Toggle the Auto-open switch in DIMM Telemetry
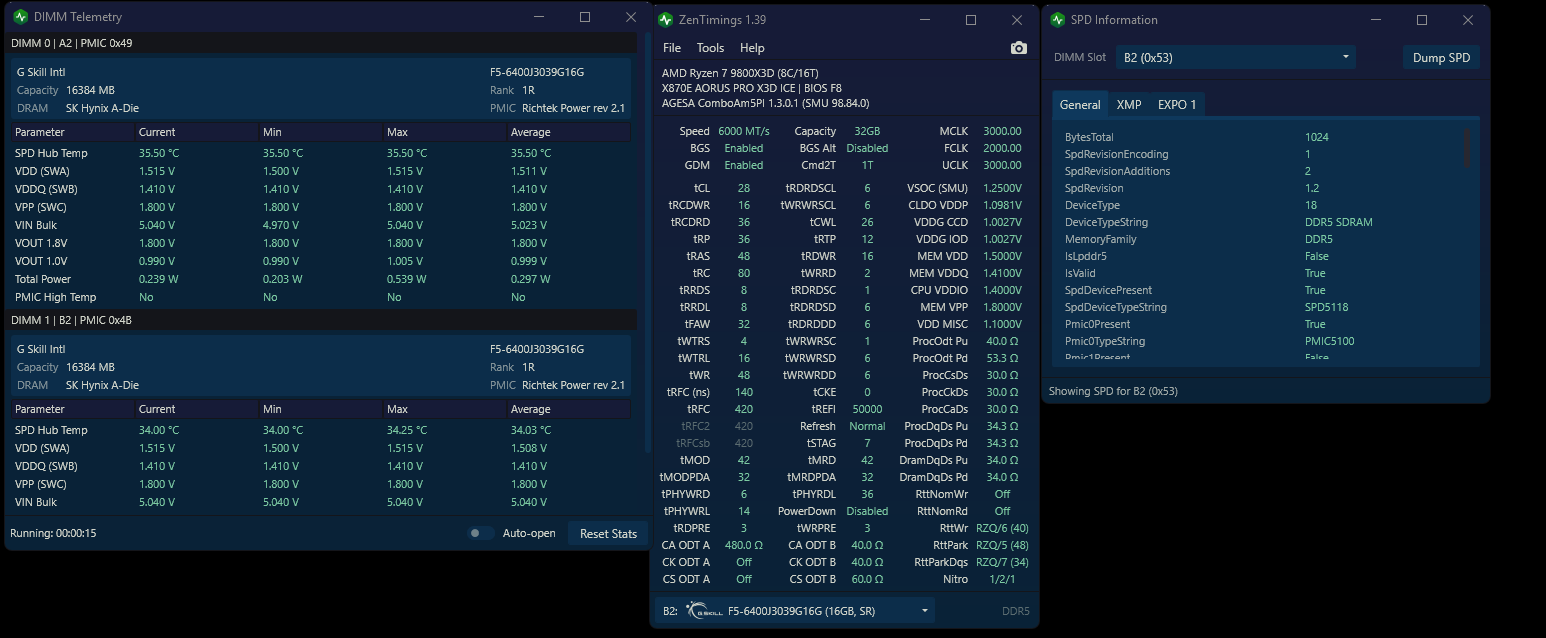 tap(481, 533)
